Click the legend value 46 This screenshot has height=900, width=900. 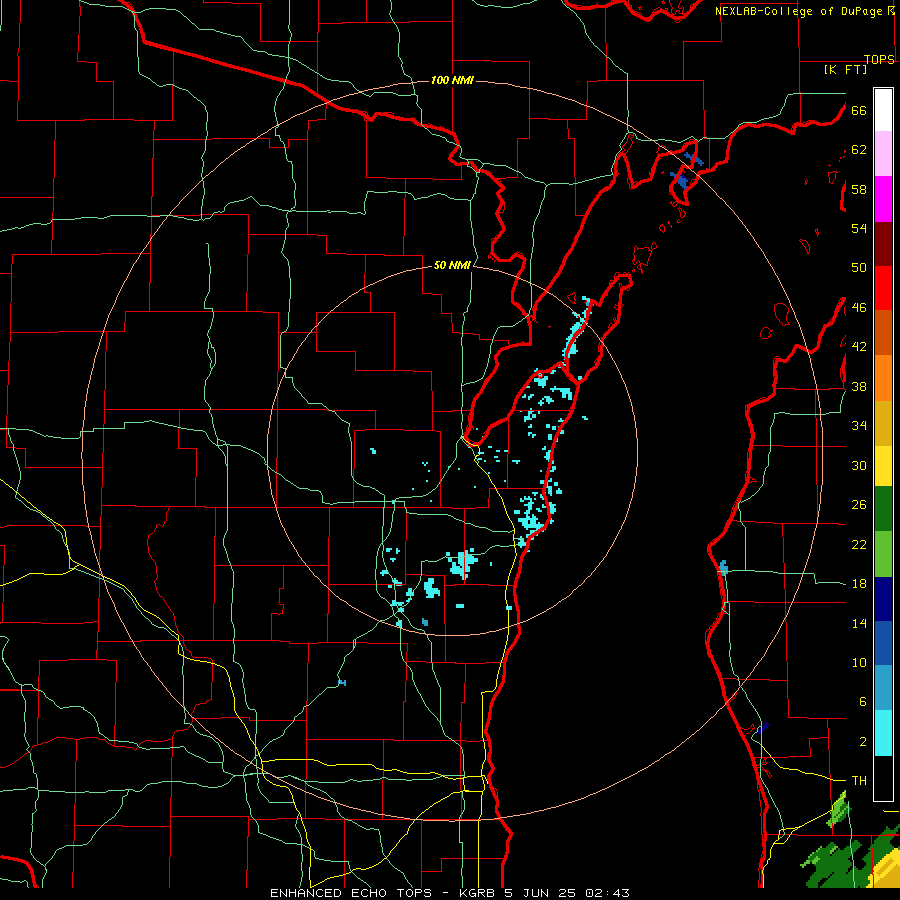pyautogui.click(x=859, y=307)
